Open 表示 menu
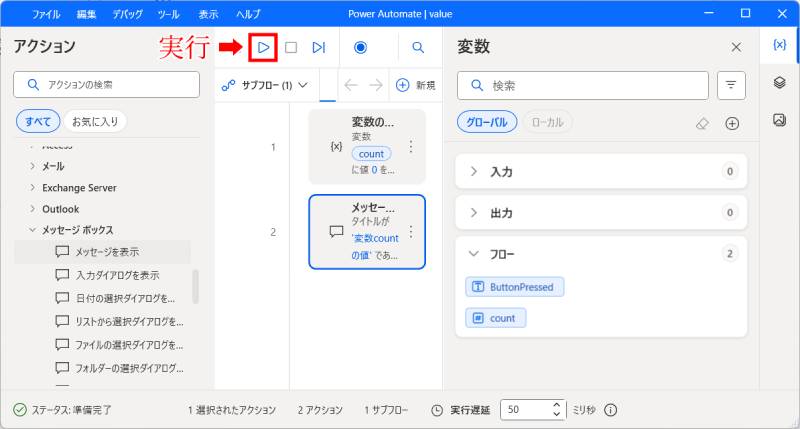This screenshot has width=800, height=429. point(208,14)
